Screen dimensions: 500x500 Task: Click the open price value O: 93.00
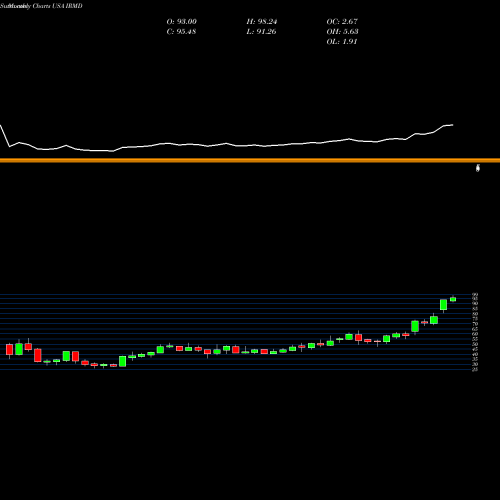coord(181,22)
